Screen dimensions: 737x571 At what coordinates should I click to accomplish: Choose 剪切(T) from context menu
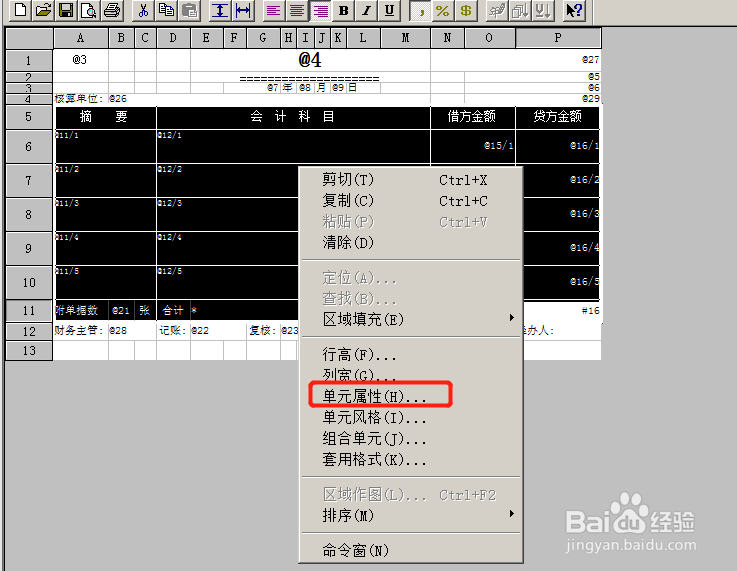411,180
